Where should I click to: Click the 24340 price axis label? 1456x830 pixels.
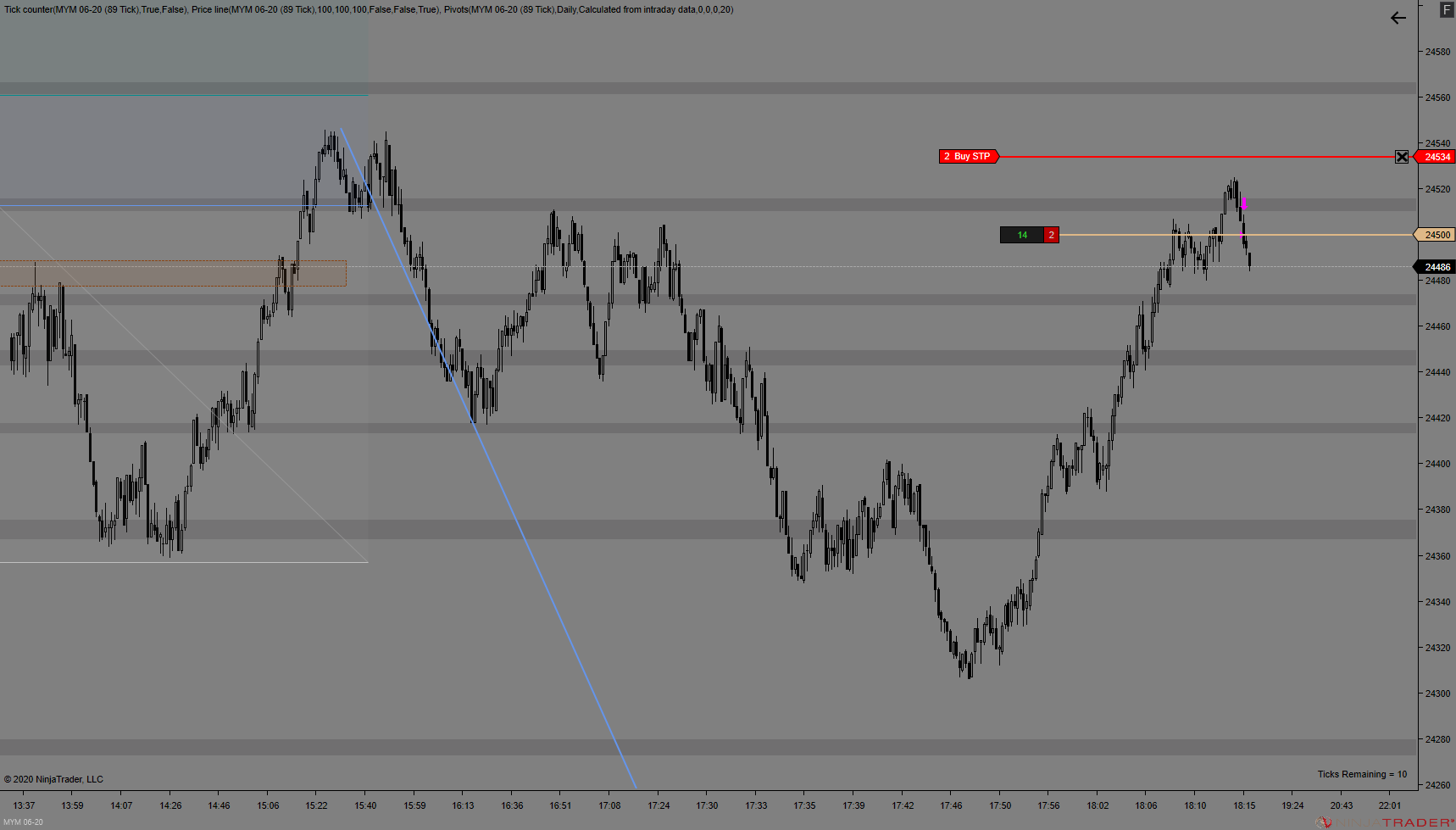[x=1437, y=602]
